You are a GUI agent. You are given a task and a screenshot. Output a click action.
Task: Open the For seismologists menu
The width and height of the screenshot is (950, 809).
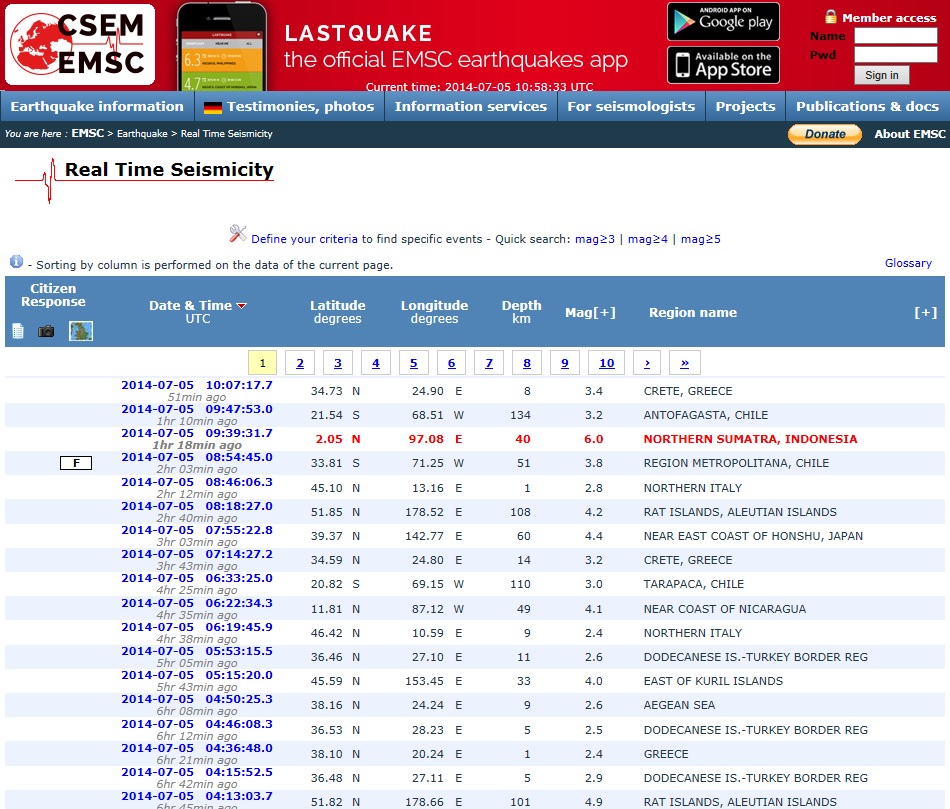coord(631,106)
